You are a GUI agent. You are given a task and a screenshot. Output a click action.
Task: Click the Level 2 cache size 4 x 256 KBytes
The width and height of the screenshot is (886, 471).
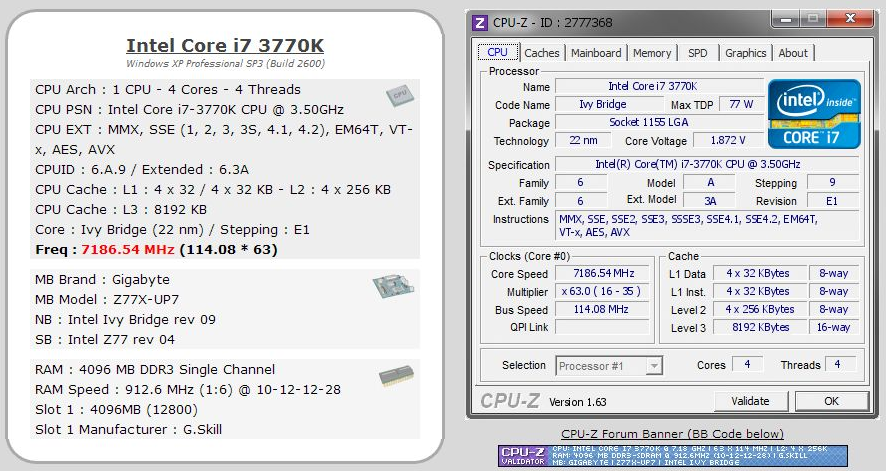[x=759, y=309]
